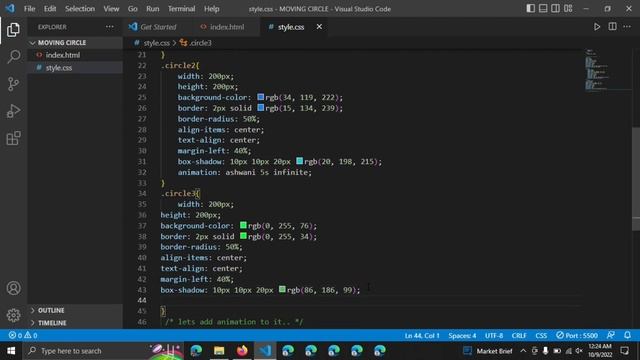Open Explorer Views and More Actions ellipsis
Image resolution: width=640 pixels, height=360 pixels.
[110, 27]
